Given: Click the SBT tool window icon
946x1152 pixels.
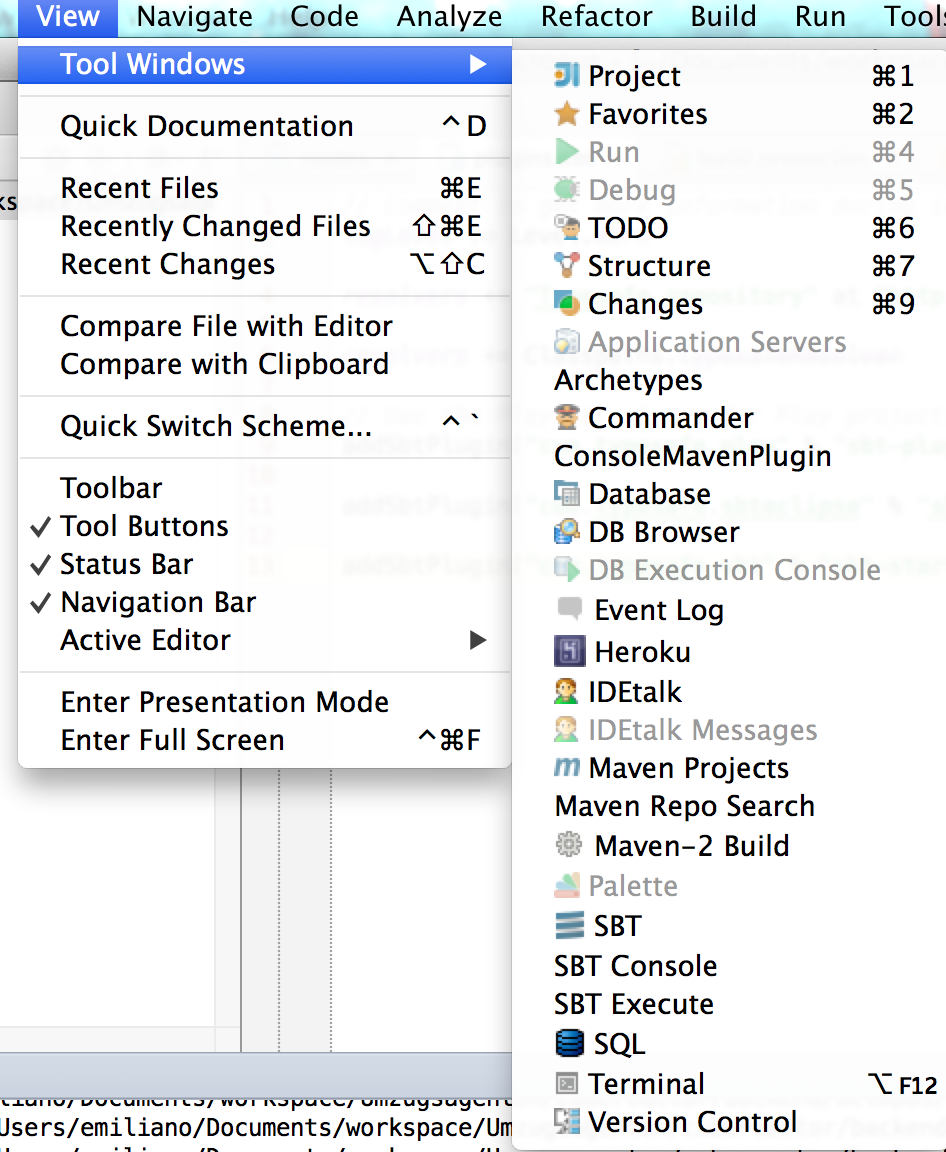Looking at the screenshot, I should click(569, 926).
